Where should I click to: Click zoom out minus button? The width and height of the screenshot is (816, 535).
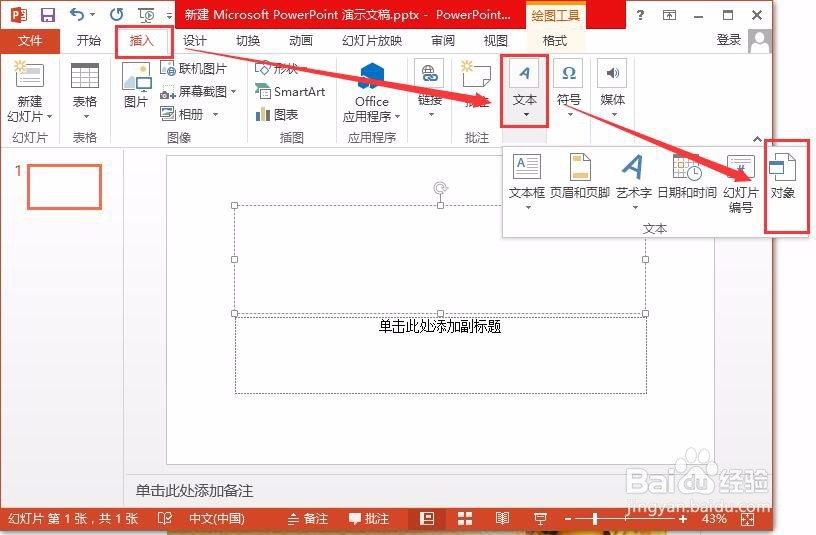pyautogui.click(x=568, y=519)
